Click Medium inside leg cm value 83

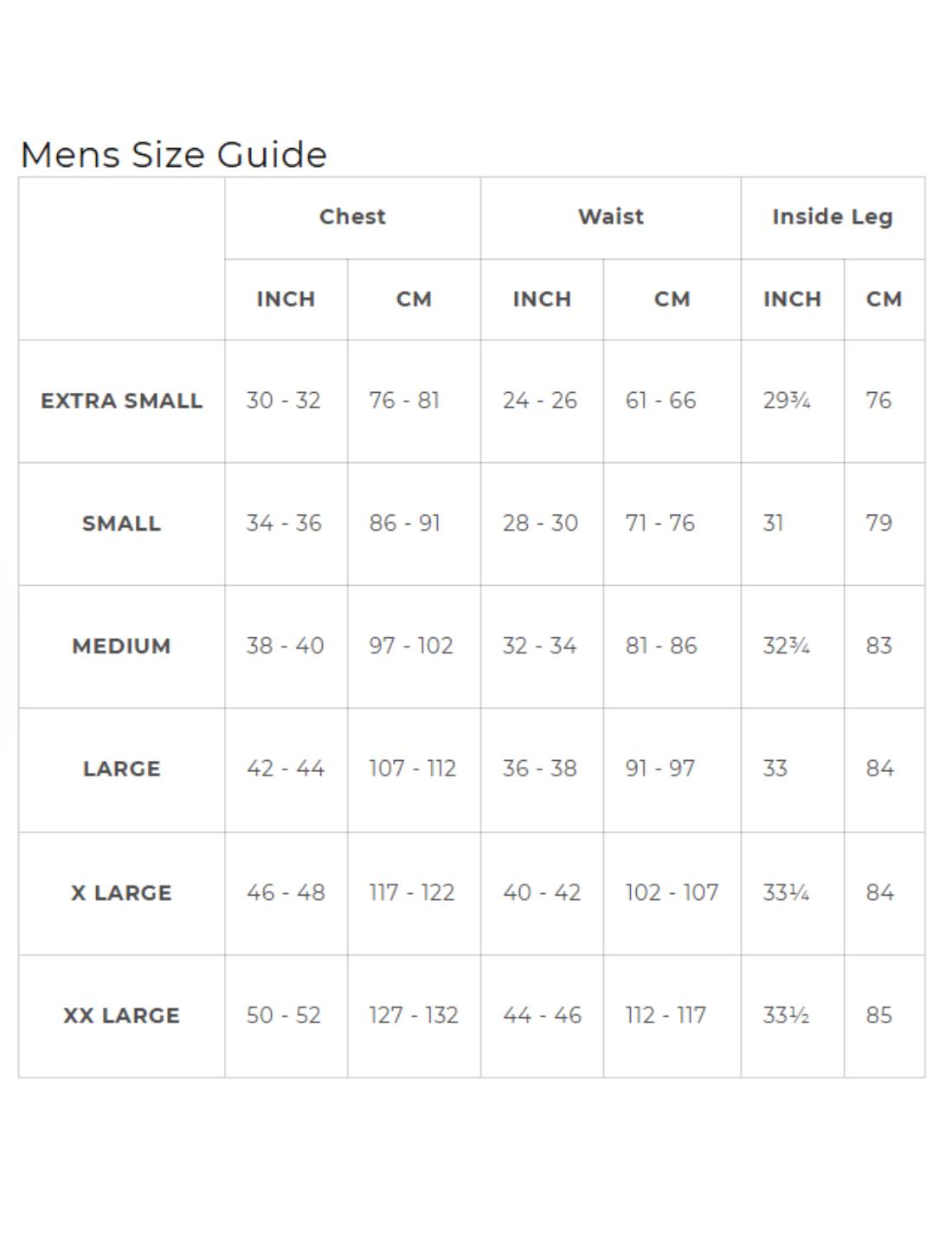[878, 647]
